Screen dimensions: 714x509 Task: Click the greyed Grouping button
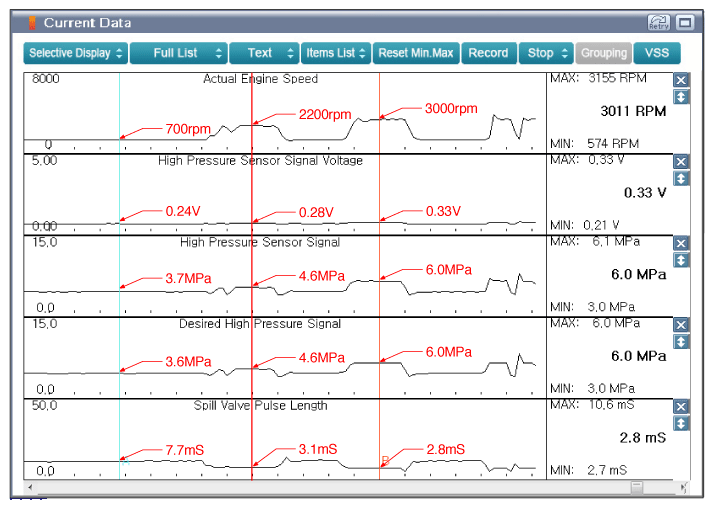pyautogui.click(x=604, y=53)
